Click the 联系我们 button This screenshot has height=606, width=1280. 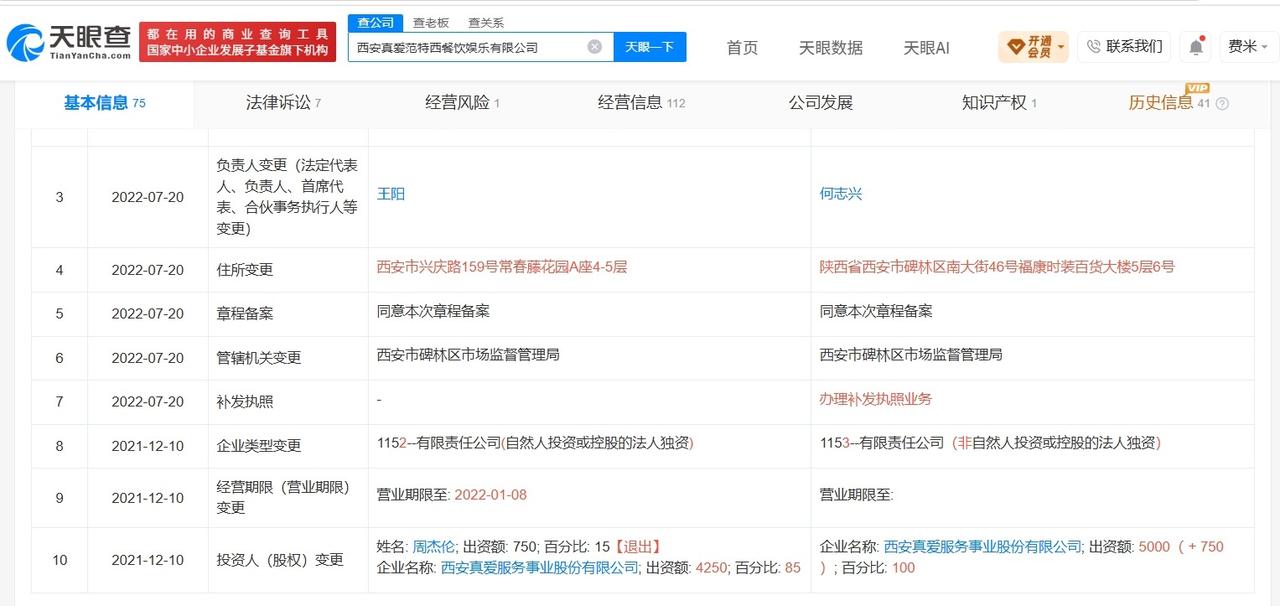click(1125, 46)
